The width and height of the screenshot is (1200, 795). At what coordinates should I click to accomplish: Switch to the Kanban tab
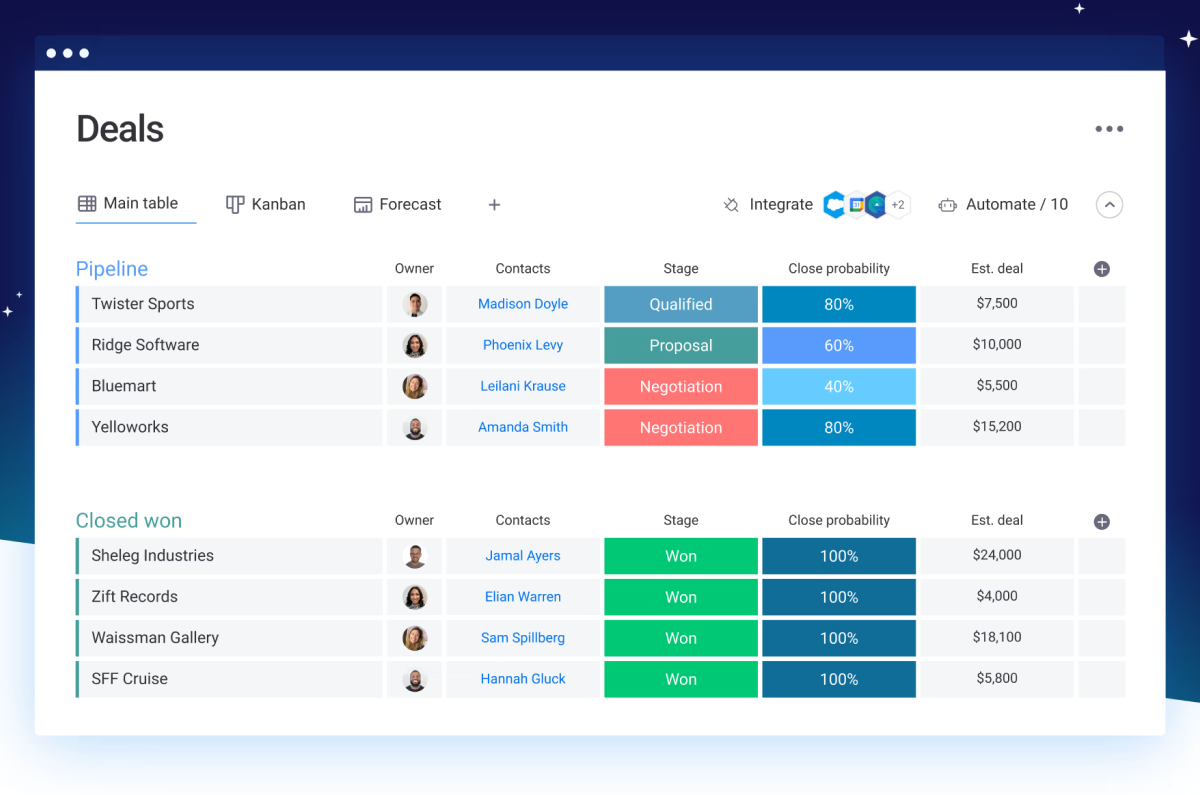click(266, 204)
